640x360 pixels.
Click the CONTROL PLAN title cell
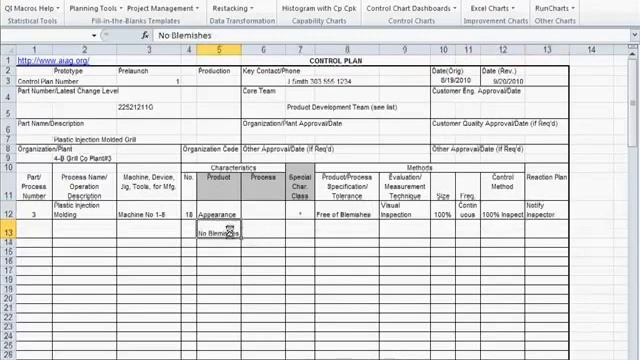336,61
